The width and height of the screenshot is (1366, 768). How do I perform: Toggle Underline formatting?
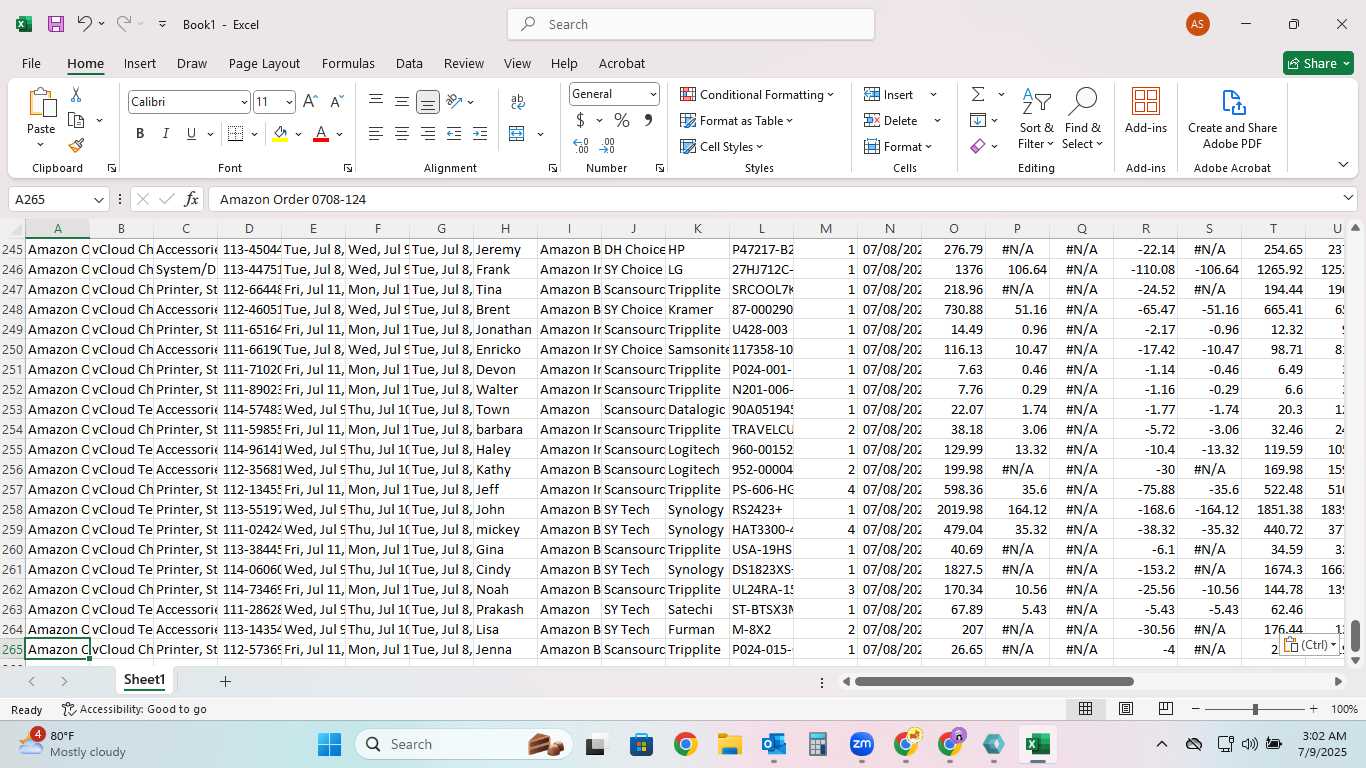tap(191, 134)
